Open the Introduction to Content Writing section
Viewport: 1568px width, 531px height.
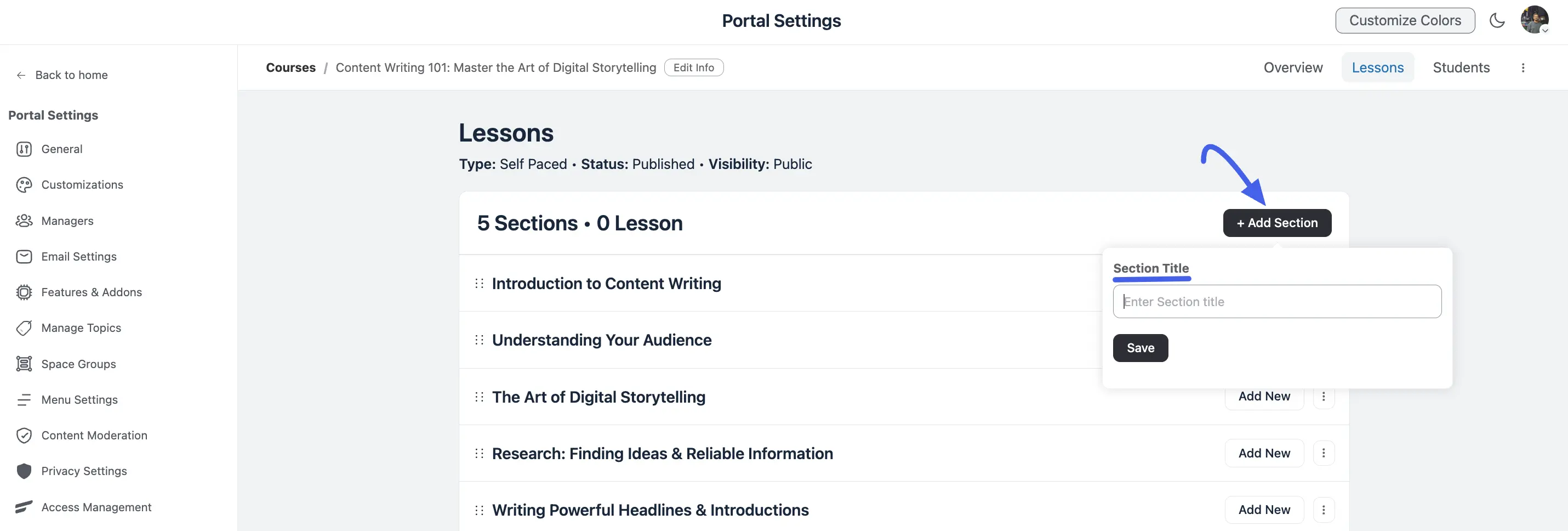click(606, 284)
